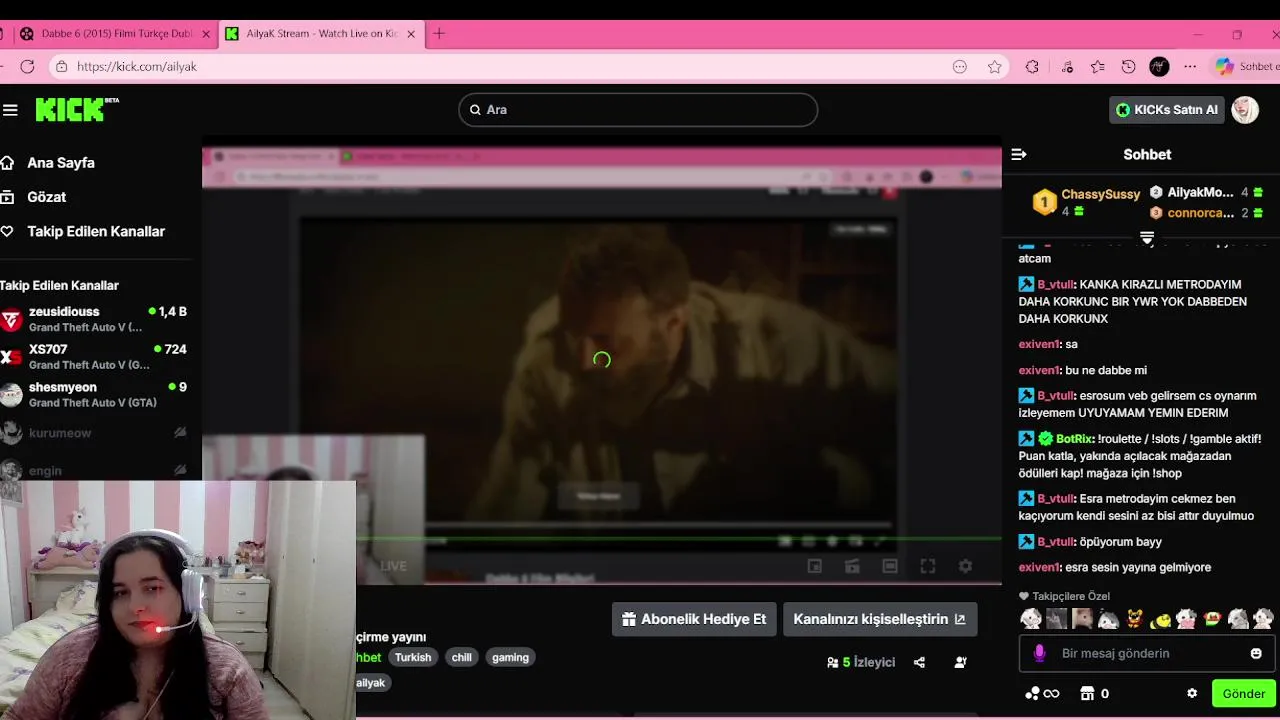Viewport: 1280px width, 720px height.
Task: Open browser favorites list icon
Action: point(1097,66)
